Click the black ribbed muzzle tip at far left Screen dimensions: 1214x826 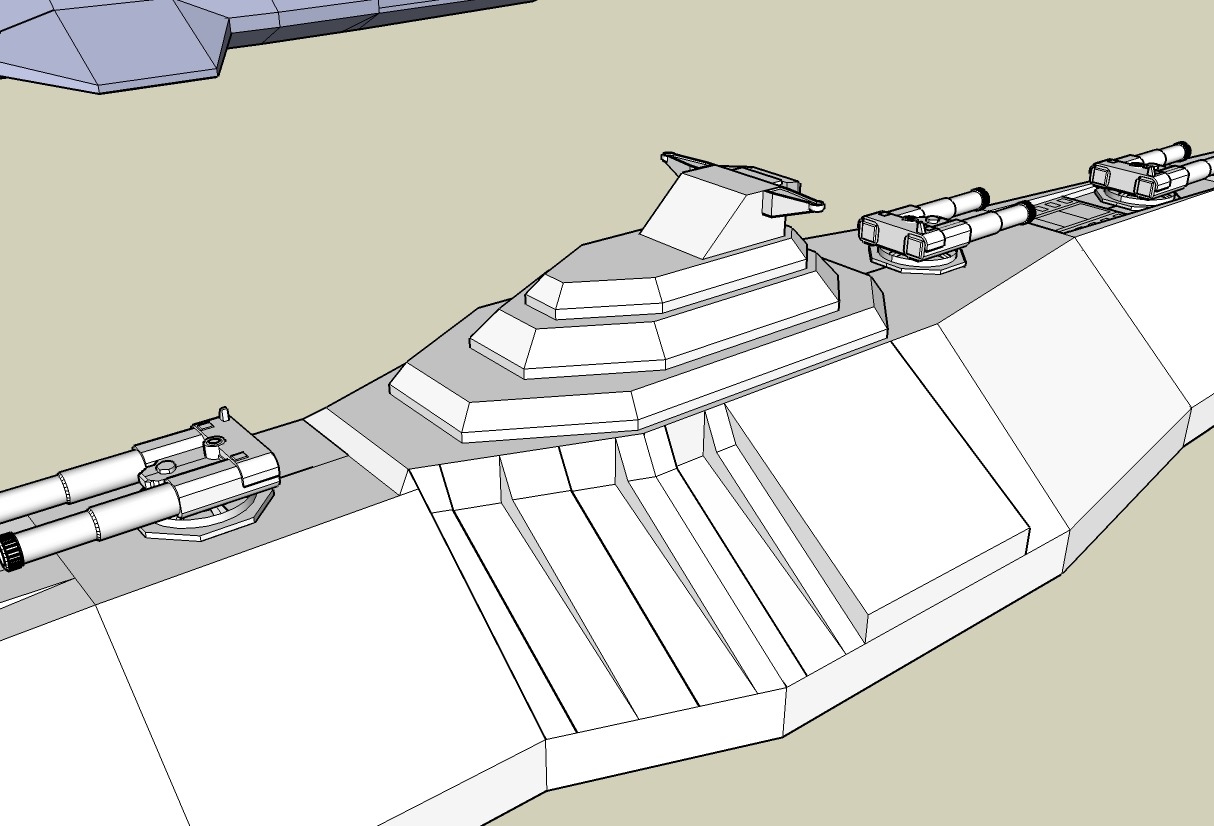pos(10,552)
